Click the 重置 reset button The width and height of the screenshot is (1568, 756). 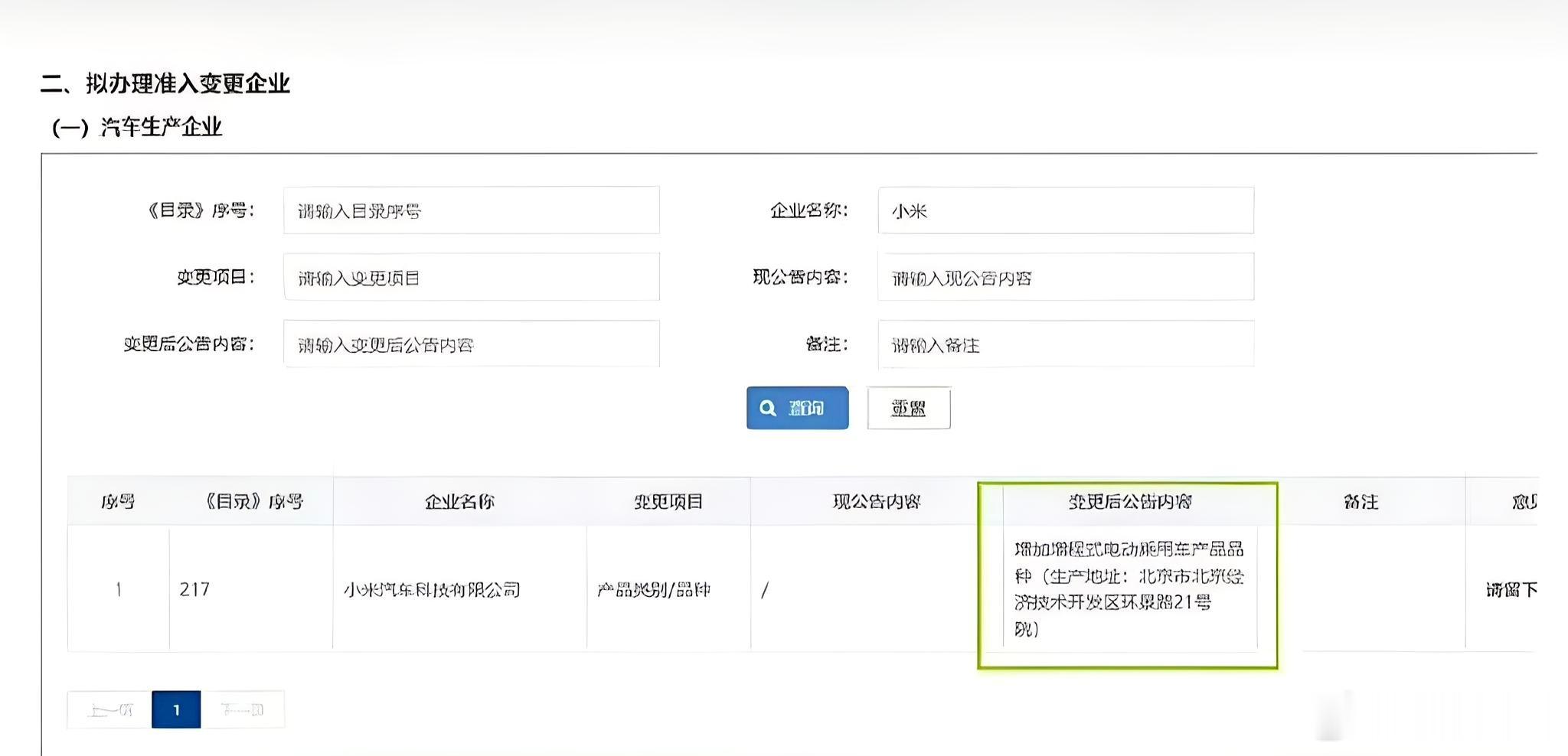point(909,408)
